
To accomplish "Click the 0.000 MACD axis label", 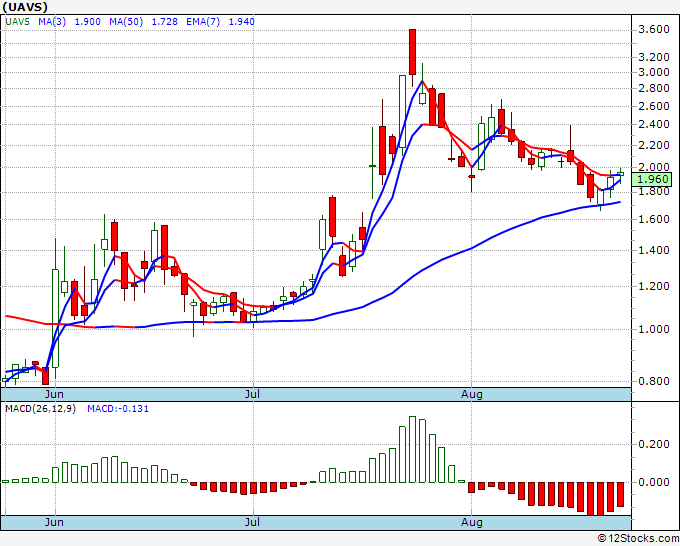I will click(654, 482).
